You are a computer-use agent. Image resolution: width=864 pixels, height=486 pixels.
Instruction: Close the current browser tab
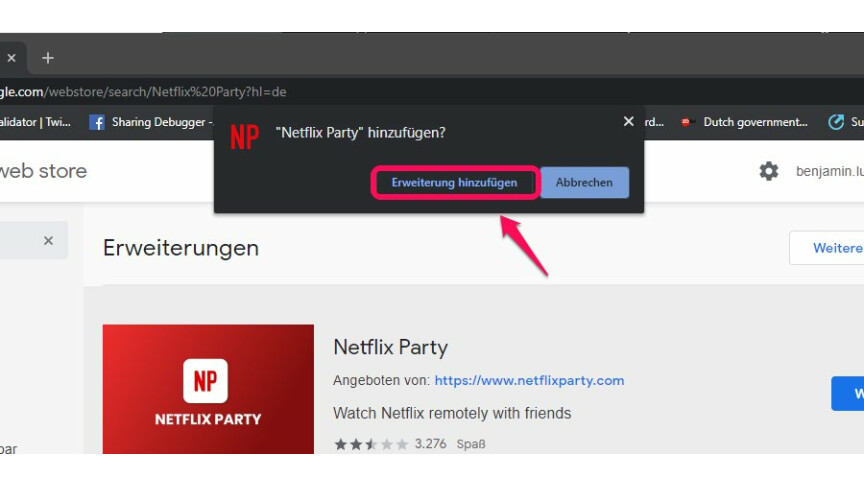pyautogui.click(x=12, y=58)
